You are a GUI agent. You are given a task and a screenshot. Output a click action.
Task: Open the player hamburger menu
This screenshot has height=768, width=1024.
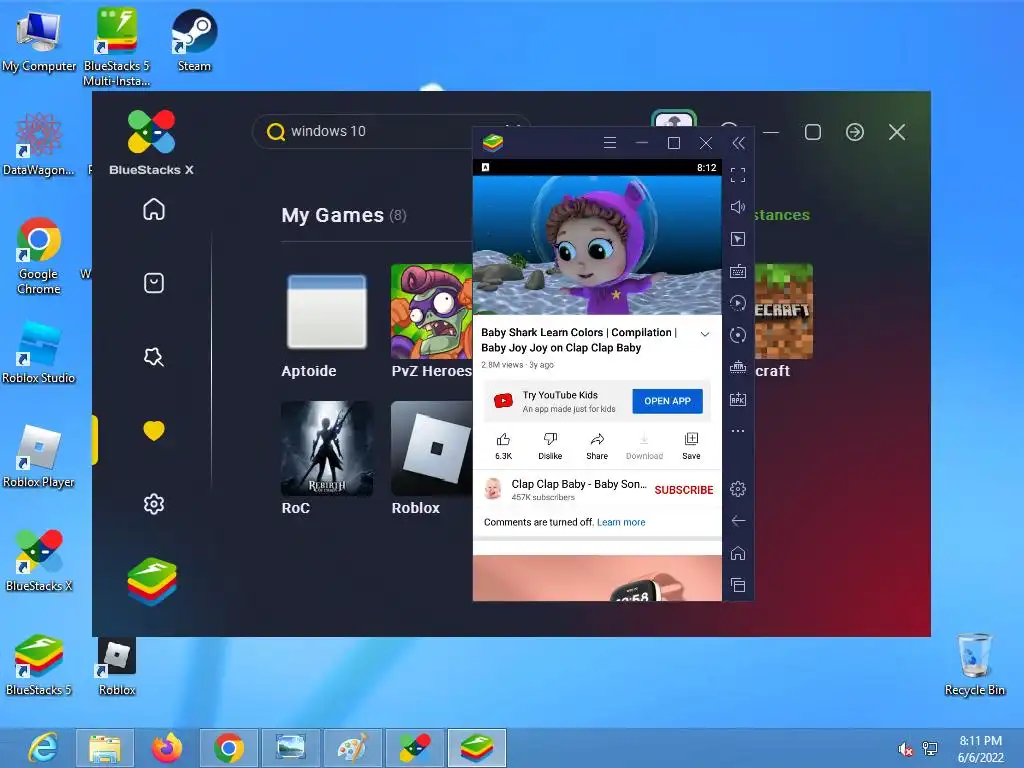(610, 142)
